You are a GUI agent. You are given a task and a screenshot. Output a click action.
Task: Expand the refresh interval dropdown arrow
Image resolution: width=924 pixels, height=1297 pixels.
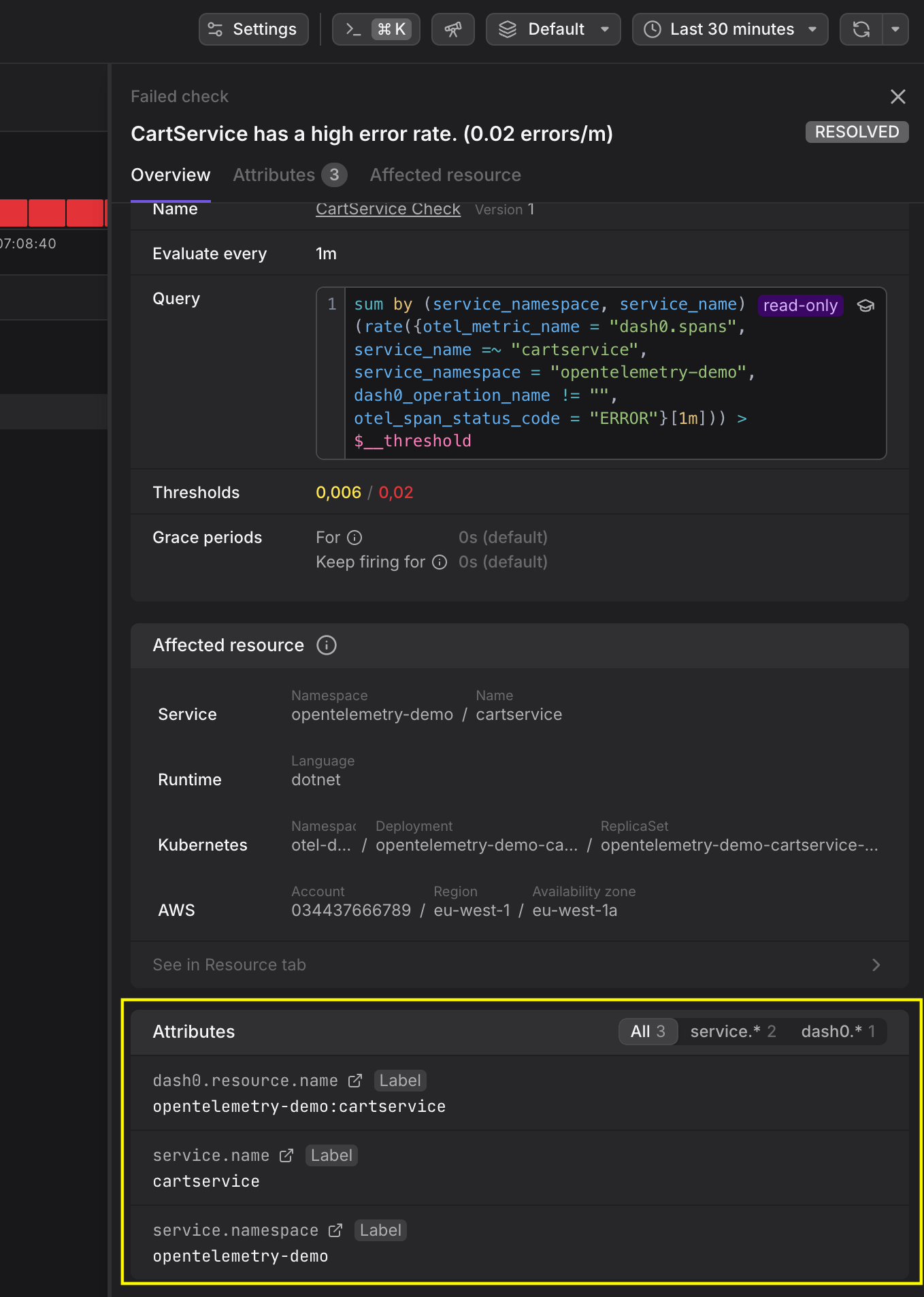coord(895,29)
